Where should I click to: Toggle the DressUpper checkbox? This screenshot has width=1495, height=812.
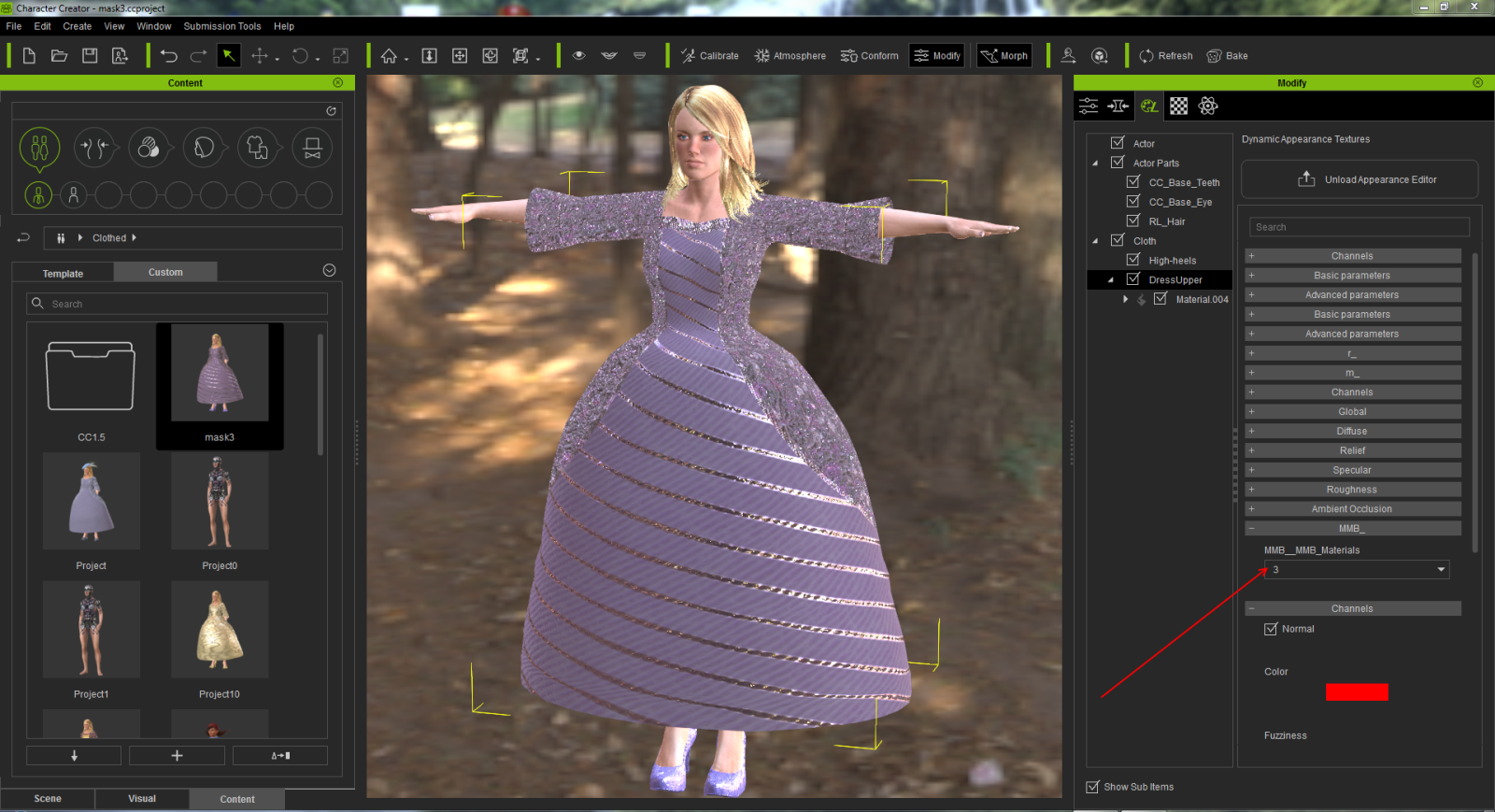1133,279
